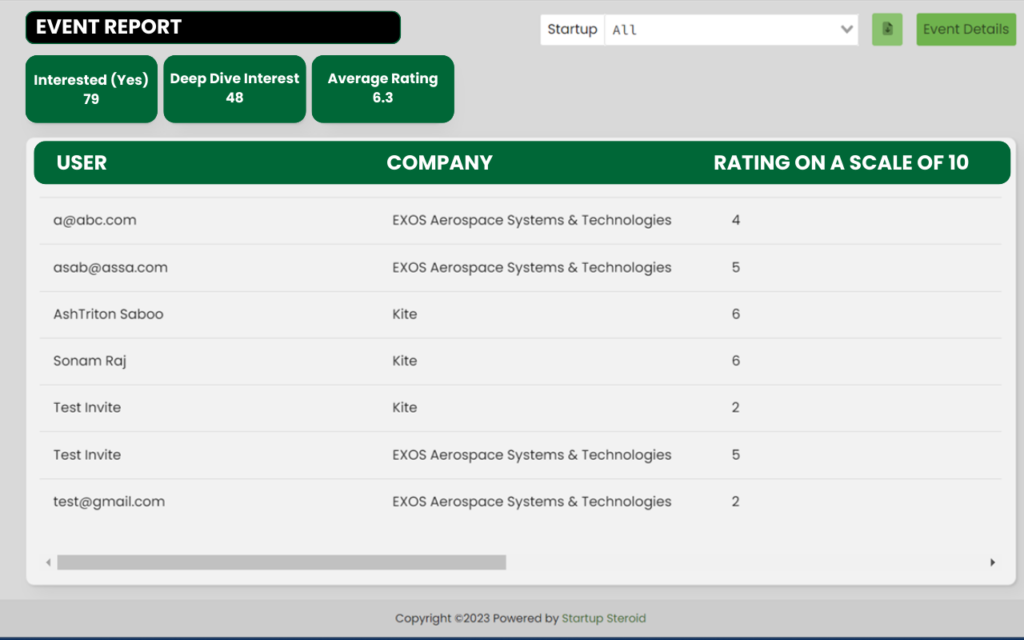Click EXOS company in the a@abc.com row
Image resolution: width=1024 pixels, height=640 pixels.
coord(532,220)
